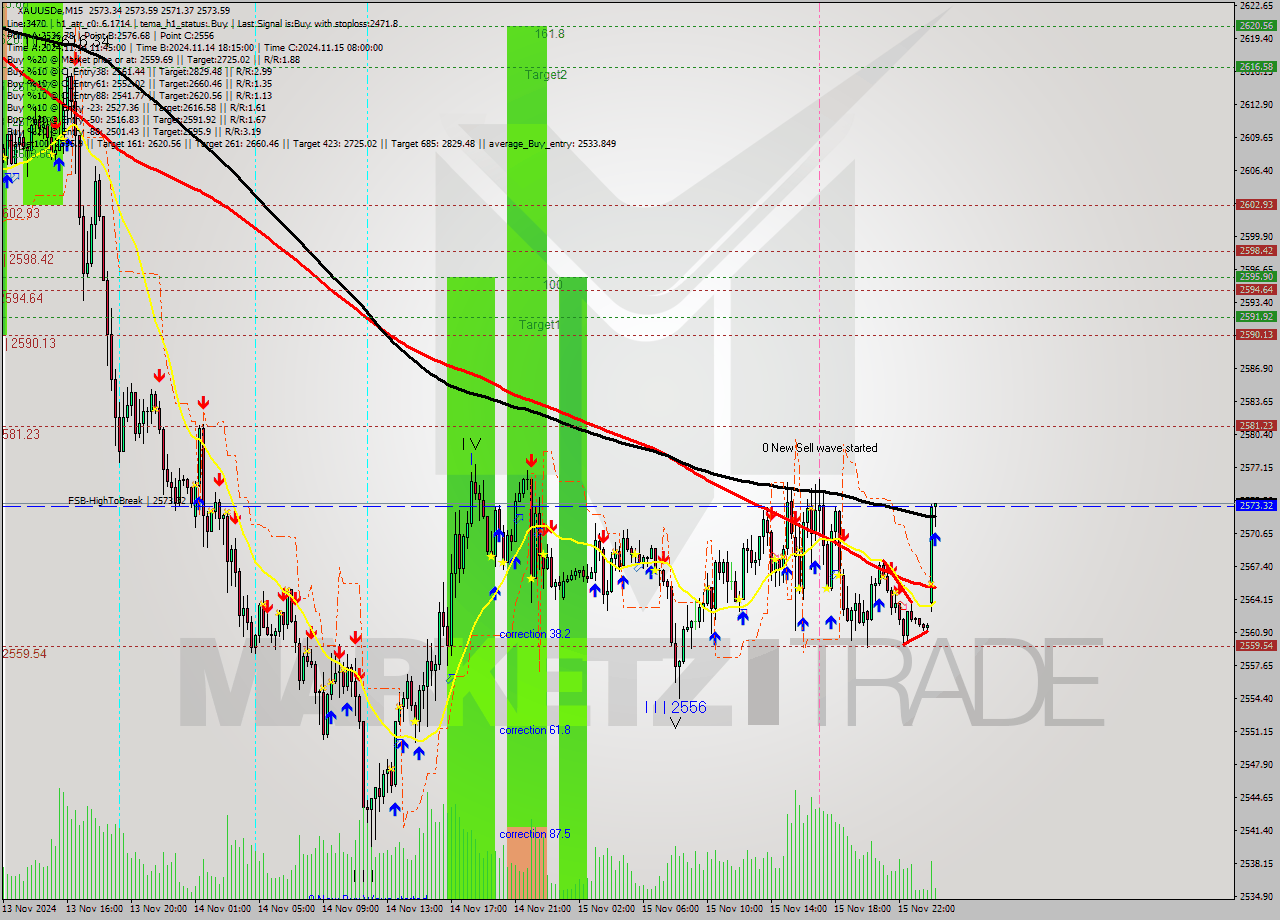Screen dimensions: 1280x920
Task: Click the 2559.54 red price tag on axis
Action: (x=1256, y=645)
